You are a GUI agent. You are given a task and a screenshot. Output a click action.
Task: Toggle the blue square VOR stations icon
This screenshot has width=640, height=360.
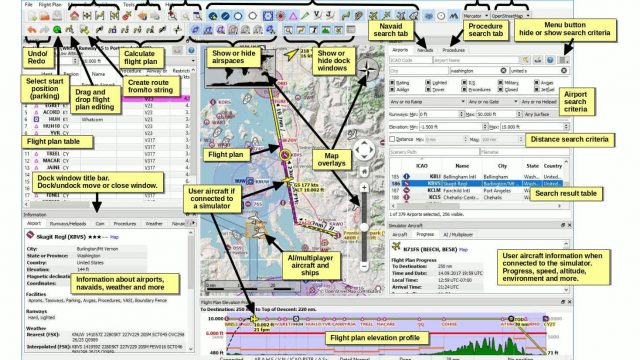pyautogui.click(x=268, y=16)
